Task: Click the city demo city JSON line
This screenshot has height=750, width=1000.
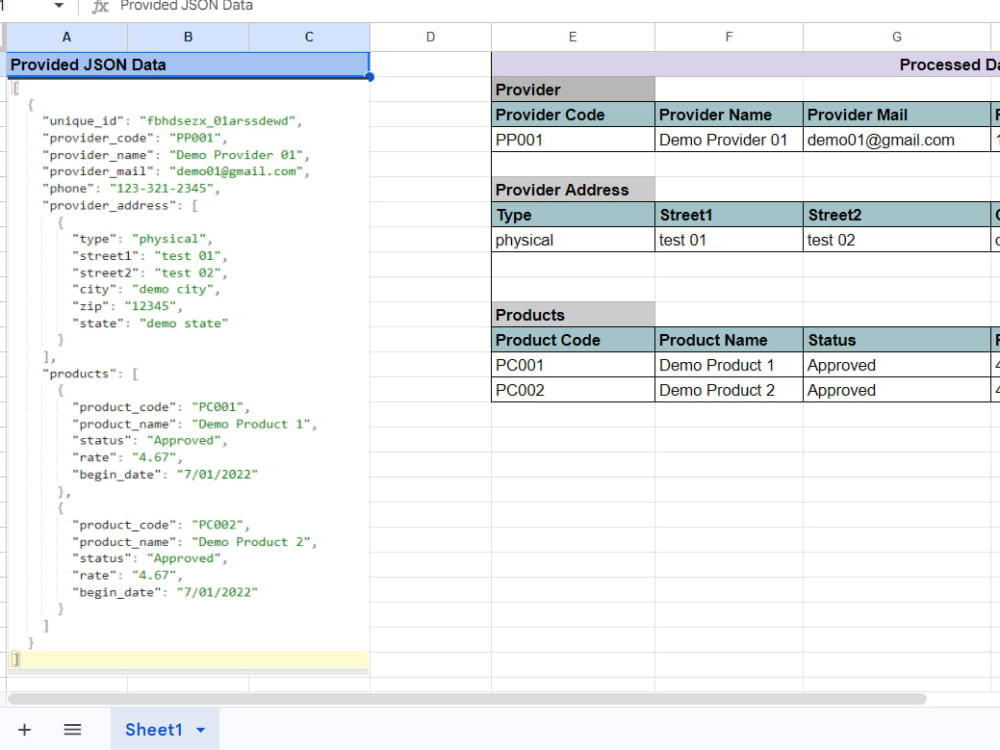Action: click(x=146, y=290)
